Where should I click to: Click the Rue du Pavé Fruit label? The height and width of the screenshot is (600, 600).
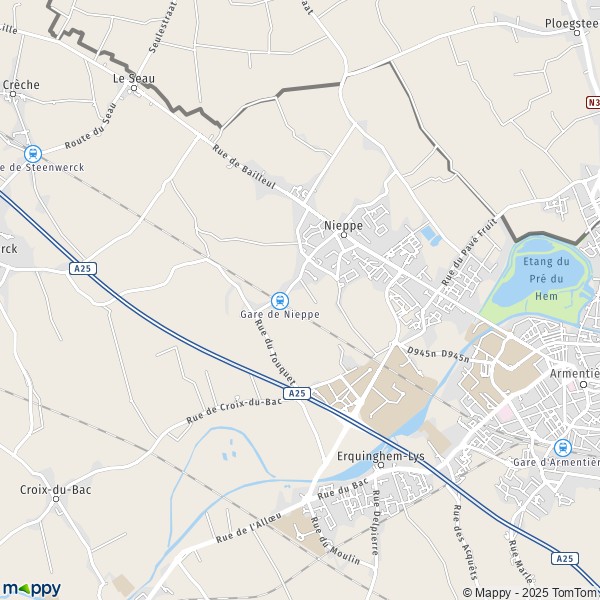469,251
